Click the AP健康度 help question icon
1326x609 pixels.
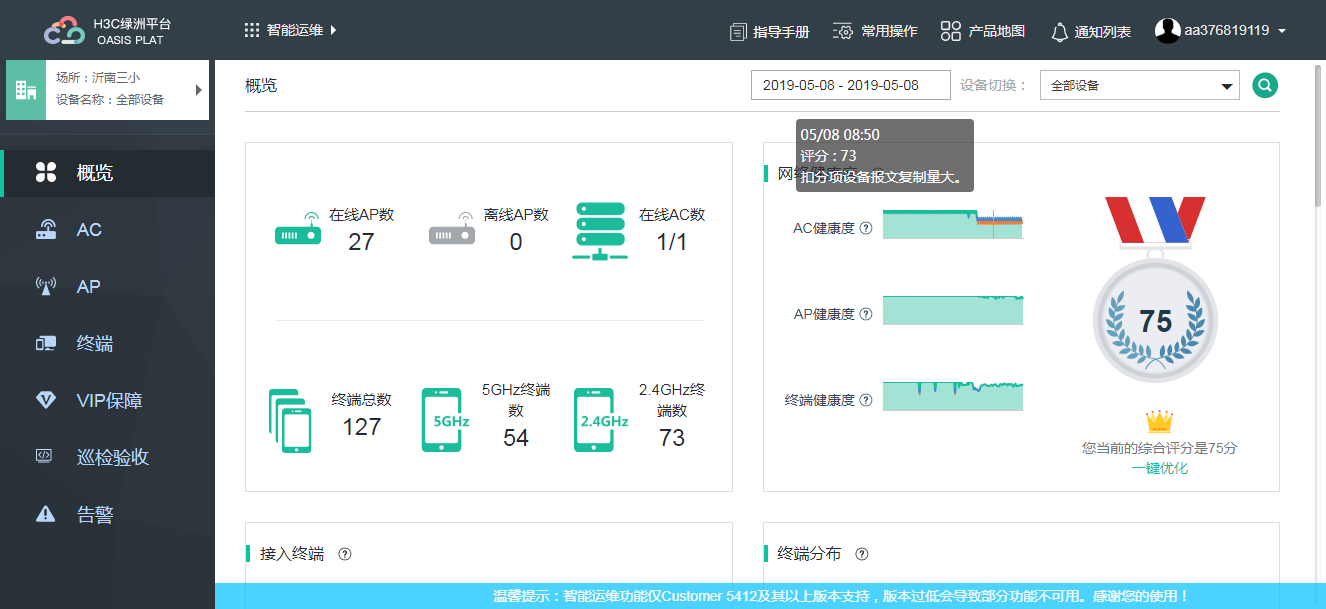[866, 314]
